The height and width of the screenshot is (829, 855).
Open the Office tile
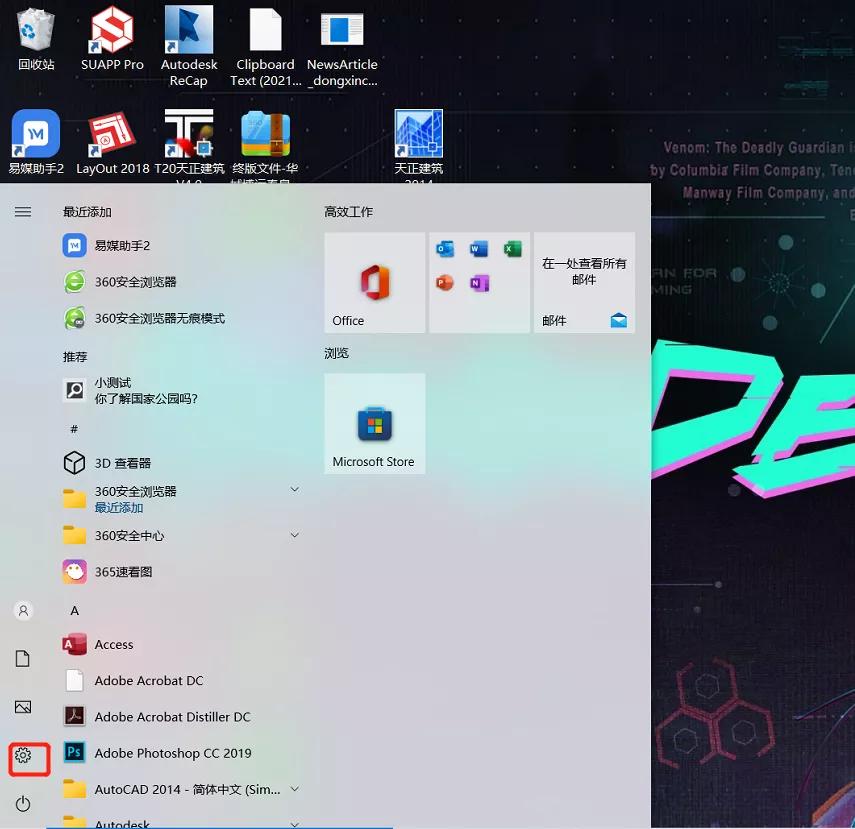[374, 282]
